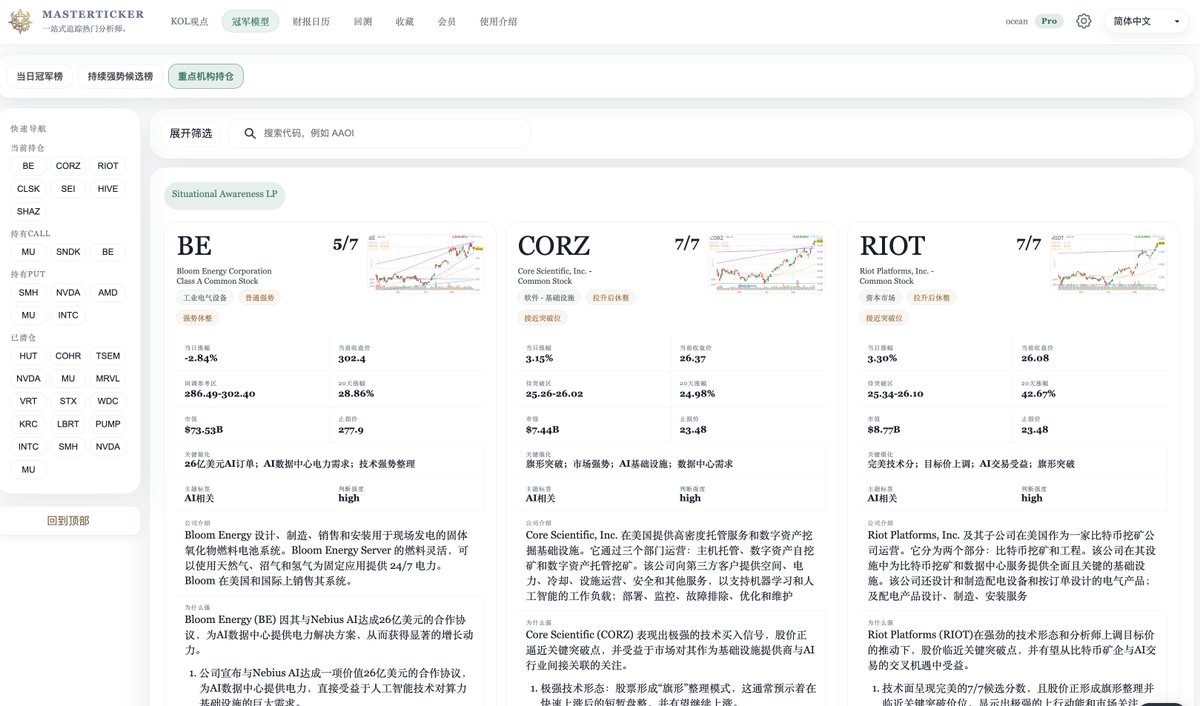Go to 财报日历 page

click(312, 21)
